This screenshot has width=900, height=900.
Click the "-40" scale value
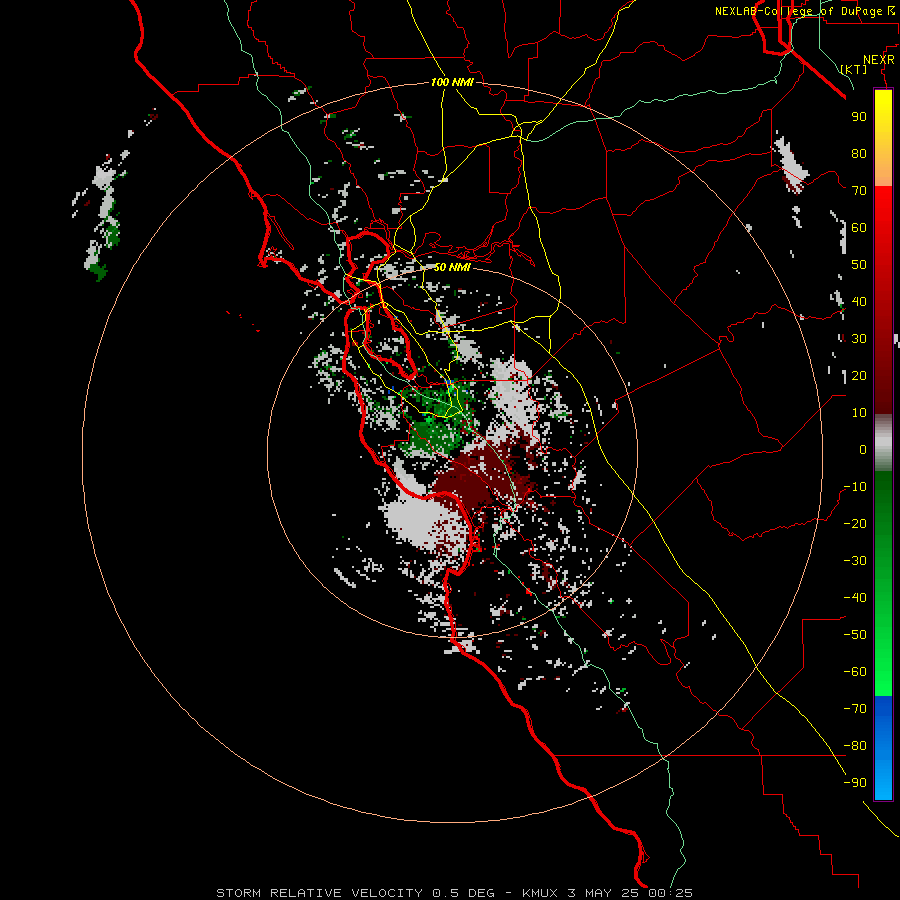[855, 598]
